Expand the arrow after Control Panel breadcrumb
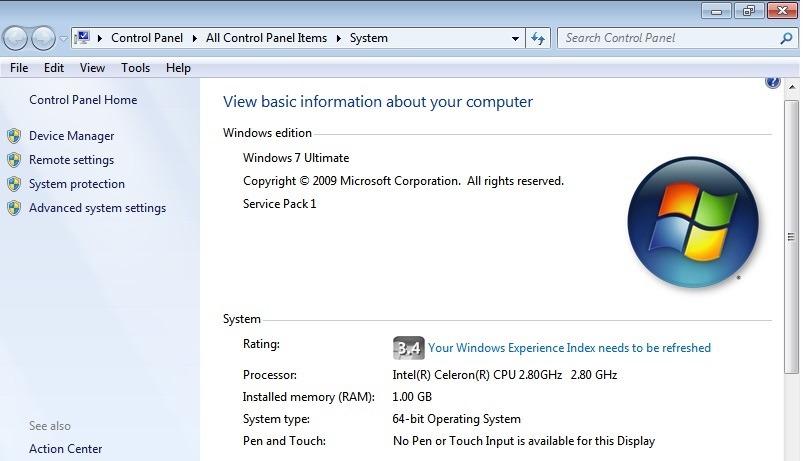Screen dimensions: 804x461 194,38
